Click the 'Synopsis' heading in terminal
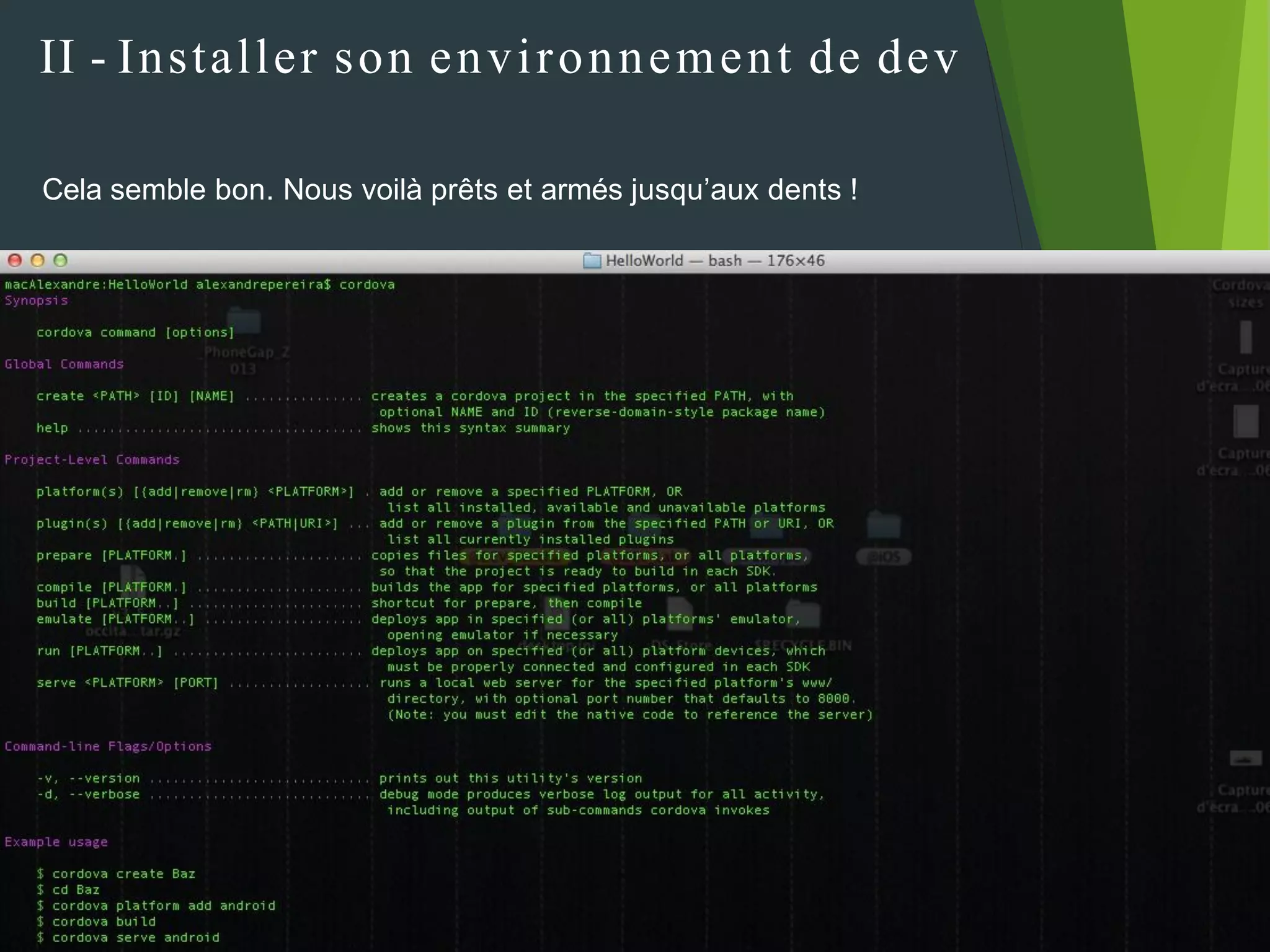Viewport: 1270px width, 952px height. pos(36,301)
